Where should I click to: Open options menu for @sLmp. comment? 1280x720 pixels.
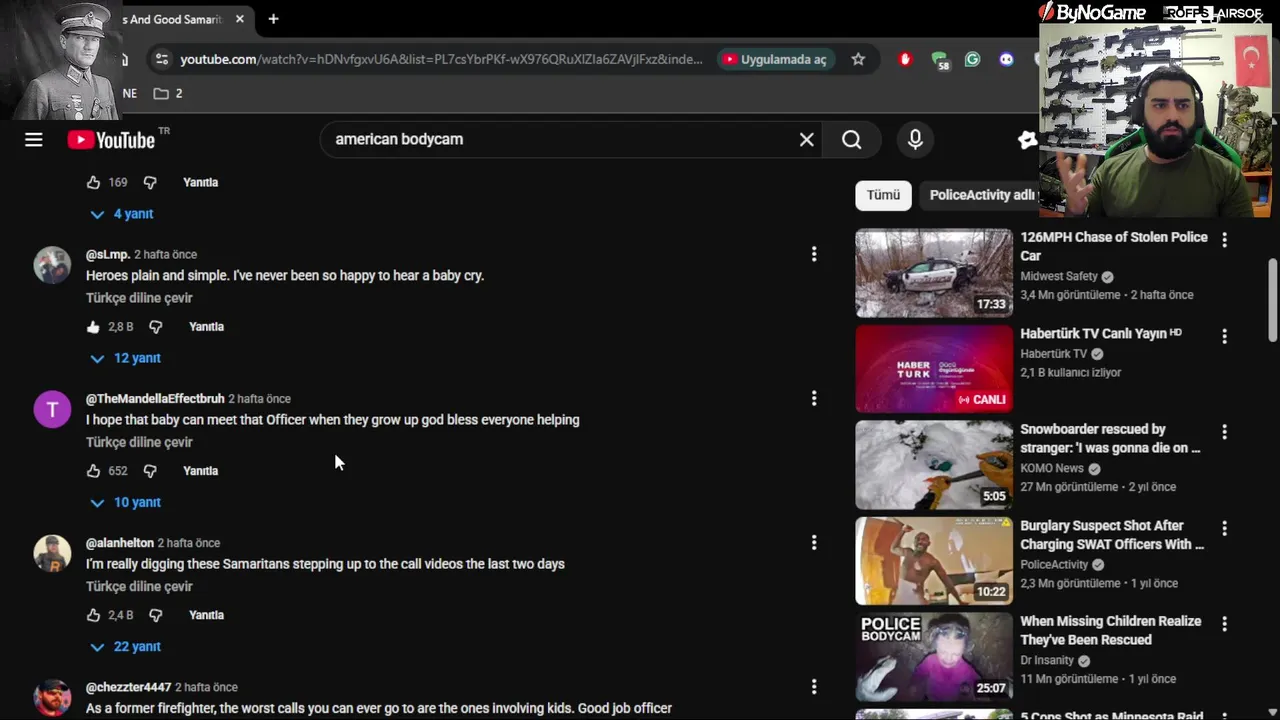[814, 255]
